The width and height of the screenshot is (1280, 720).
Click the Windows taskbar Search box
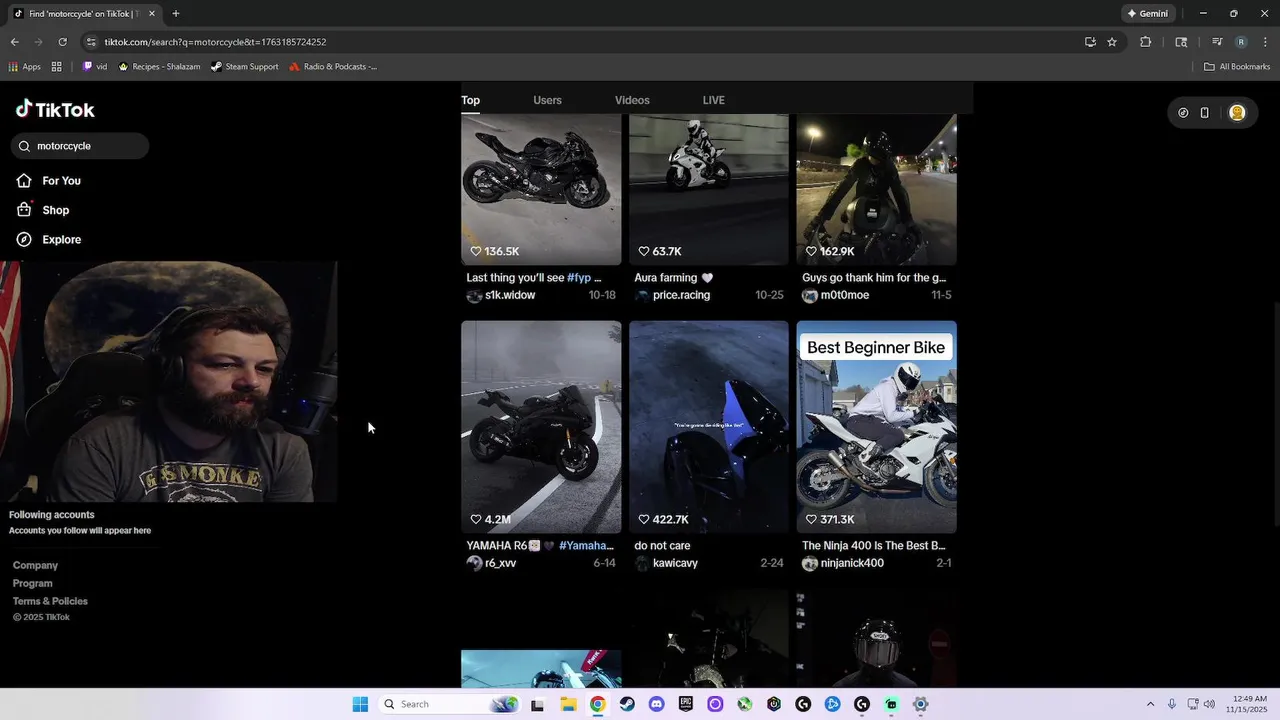(x=448, y=704)
